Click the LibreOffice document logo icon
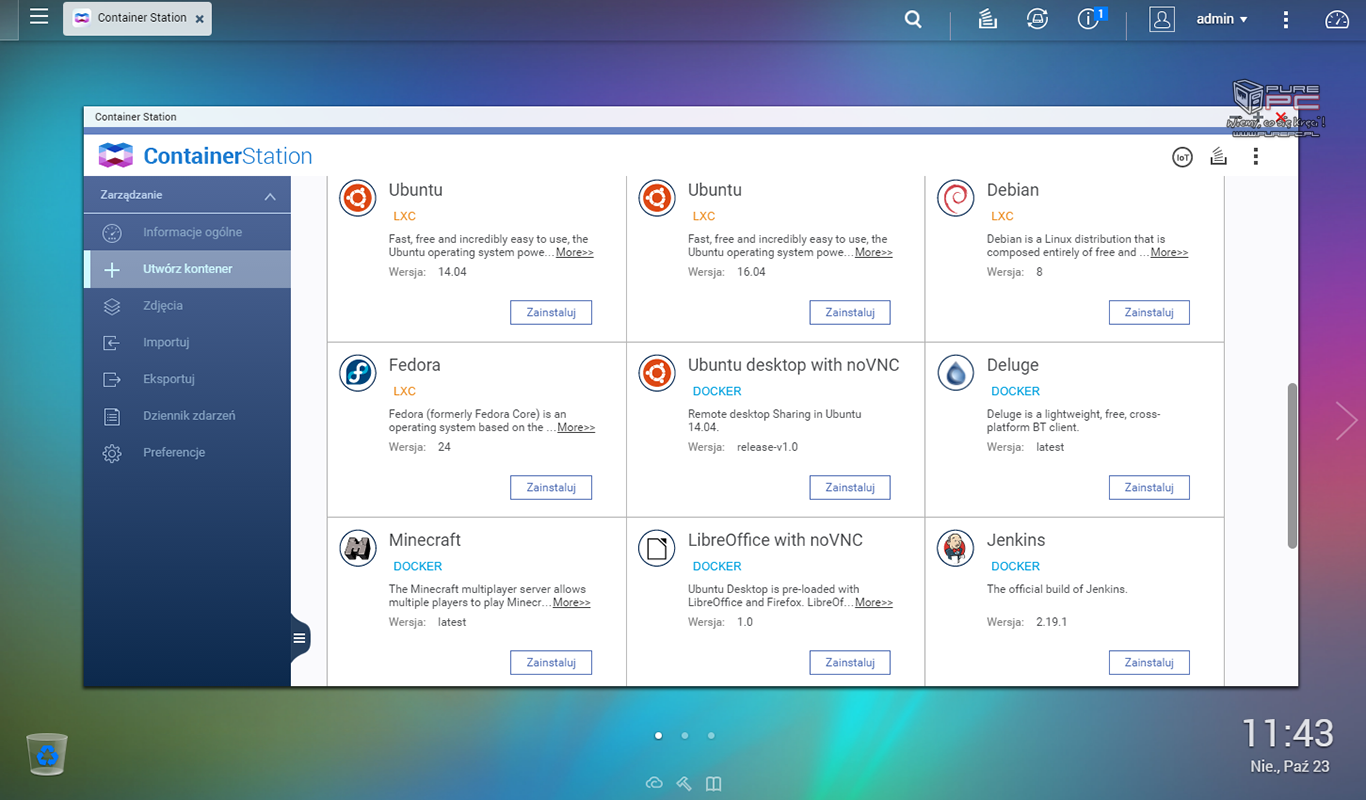This screenshot has width=1366, height=800. coord(657,548)
